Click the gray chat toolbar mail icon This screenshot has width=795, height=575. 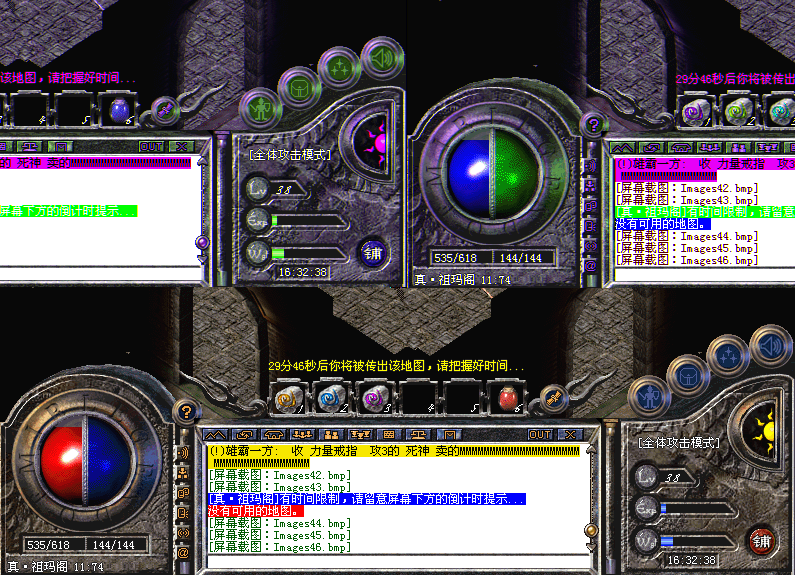point(449,435)
